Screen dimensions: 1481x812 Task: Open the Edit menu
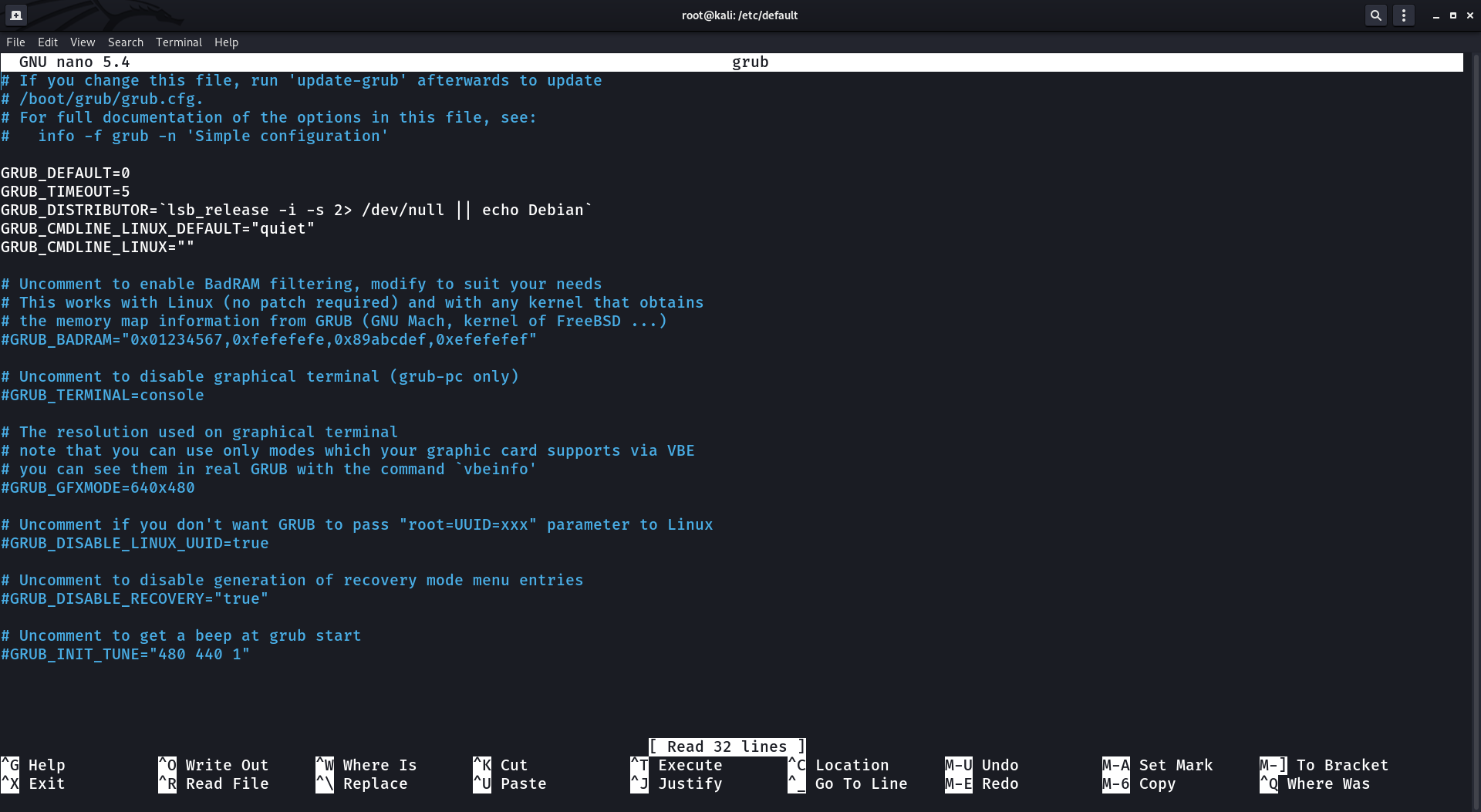48,42
